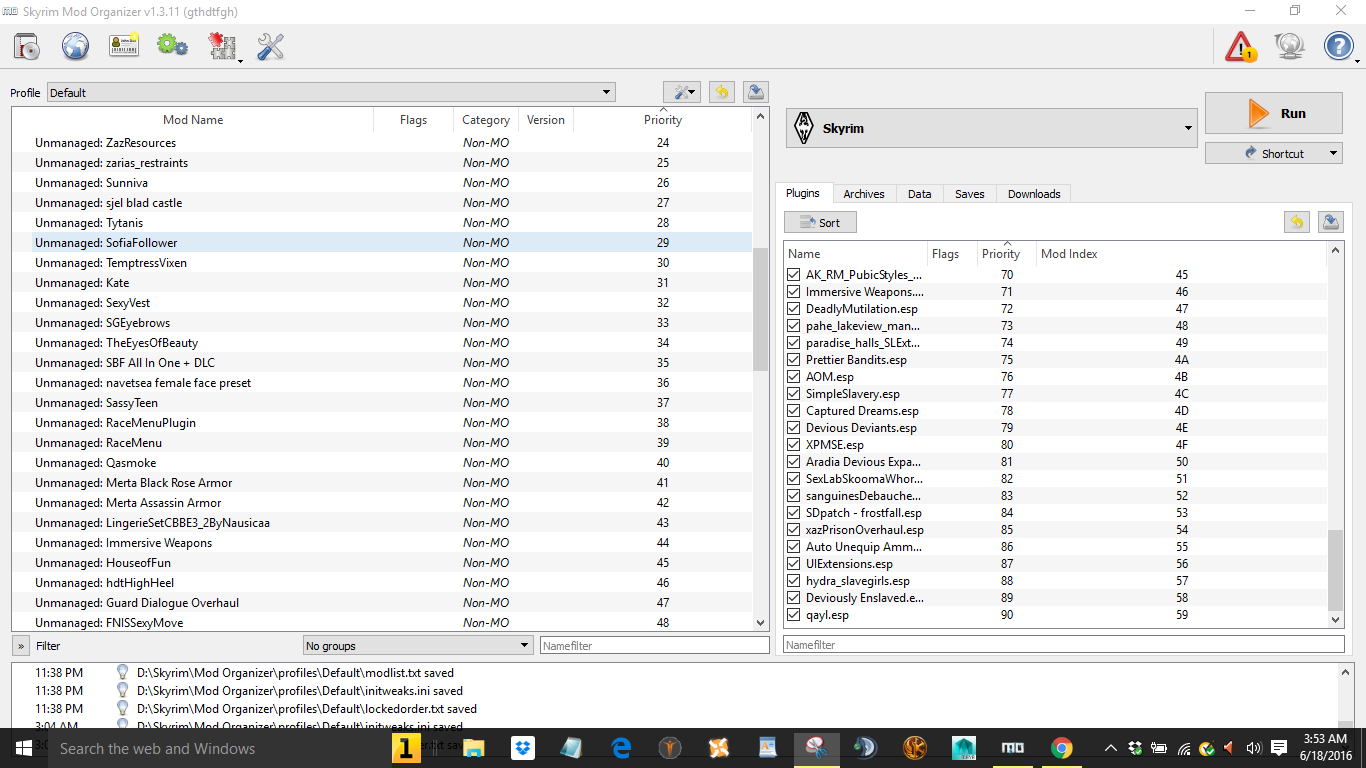Open the No groups dropdown
Screen dimensions: 1366x768
pyautogui.click(x=418, y=646)
